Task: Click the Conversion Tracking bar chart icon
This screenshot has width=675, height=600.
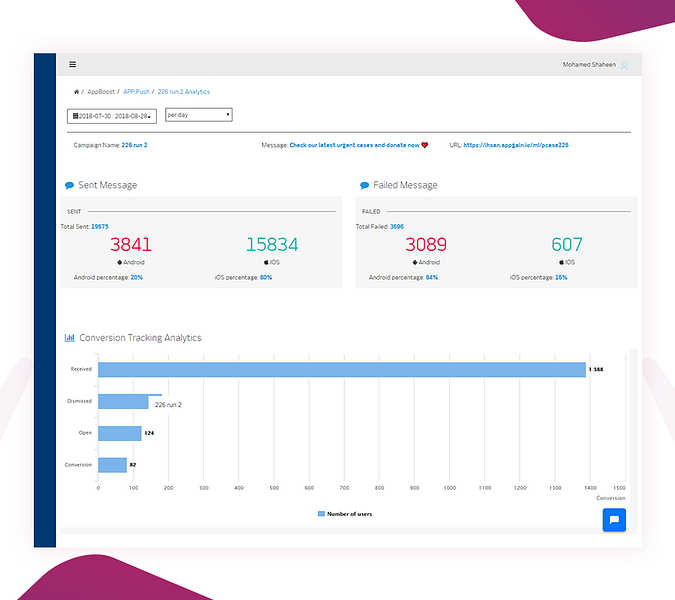Action: 70,338
